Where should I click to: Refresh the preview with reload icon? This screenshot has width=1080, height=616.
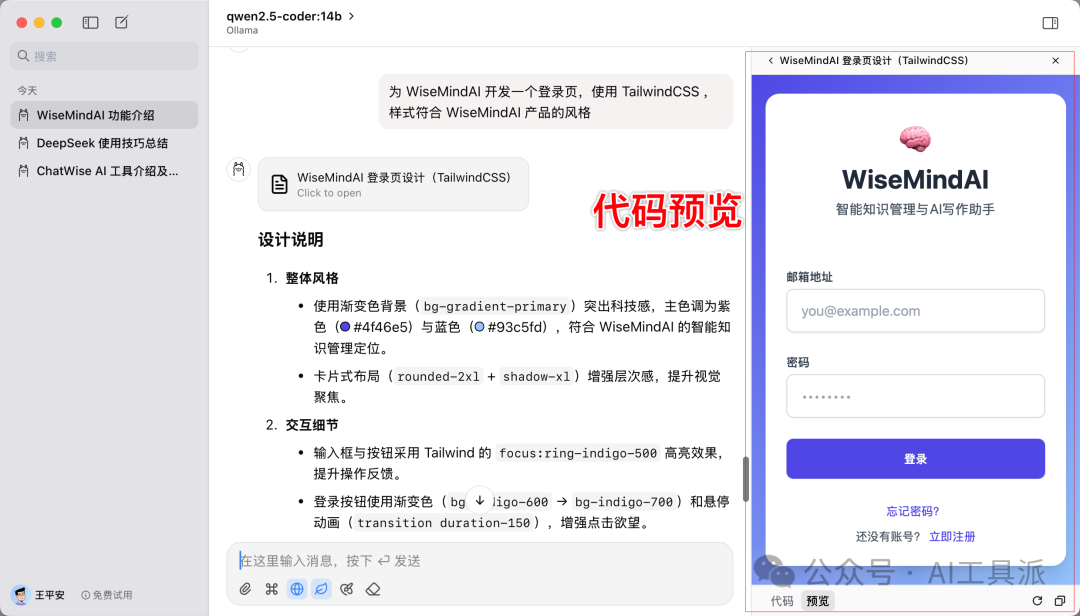[x=1037, y=601]
